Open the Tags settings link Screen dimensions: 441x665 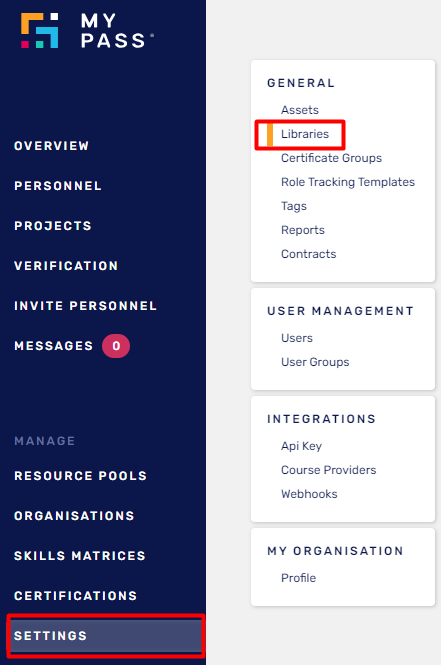pyautogui.click(x=294, y=206)
